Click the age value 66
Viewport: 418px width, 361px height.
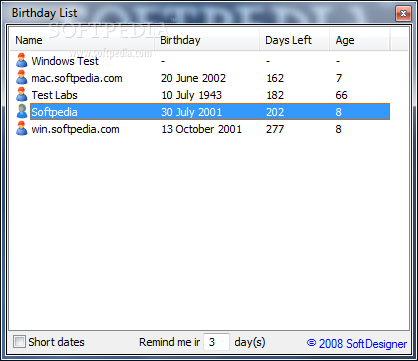coord(341,95)
